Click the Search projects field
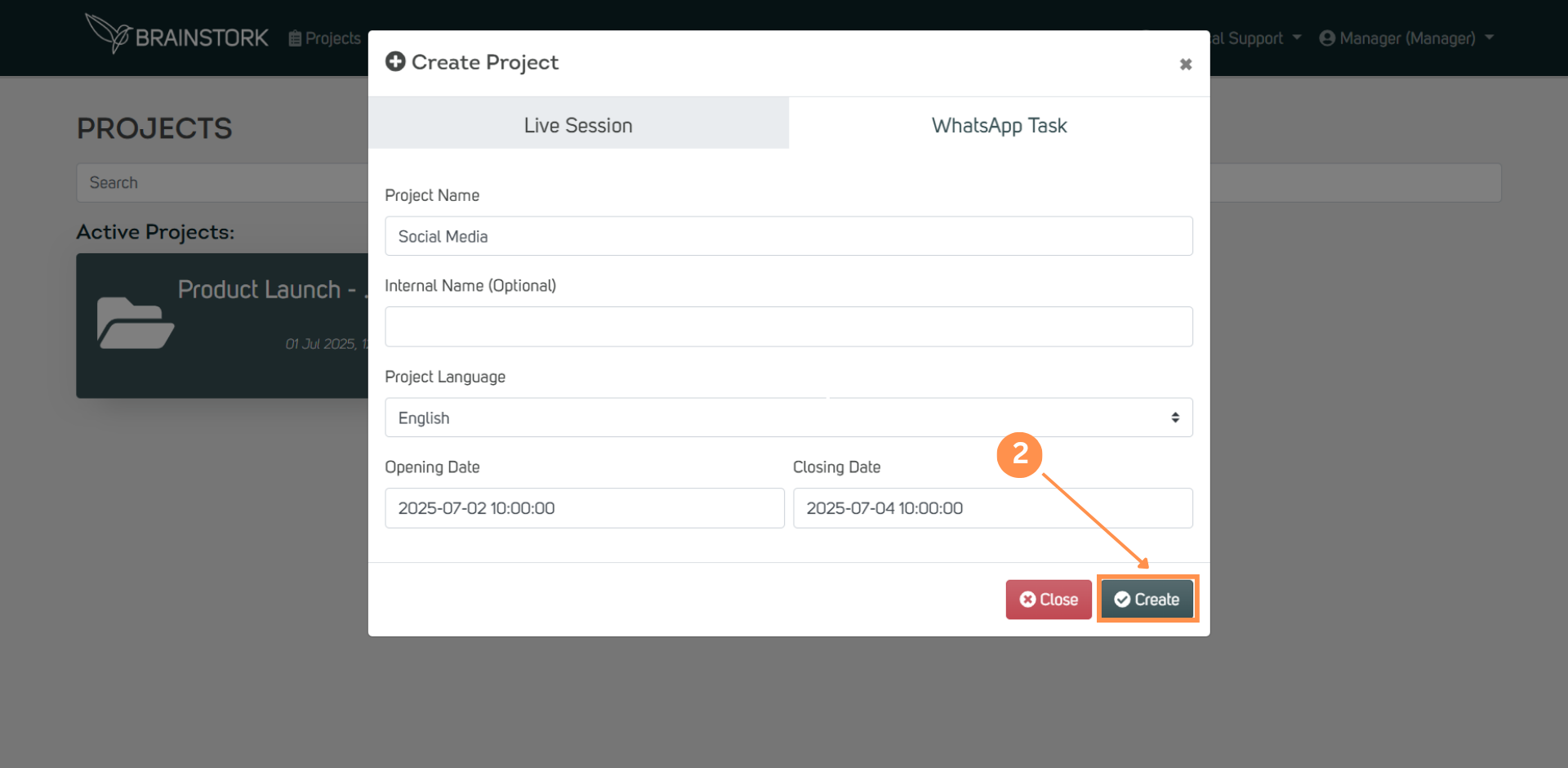Image resolution: width=1568 pixels, height=768 pixels. tap(222, 183)
